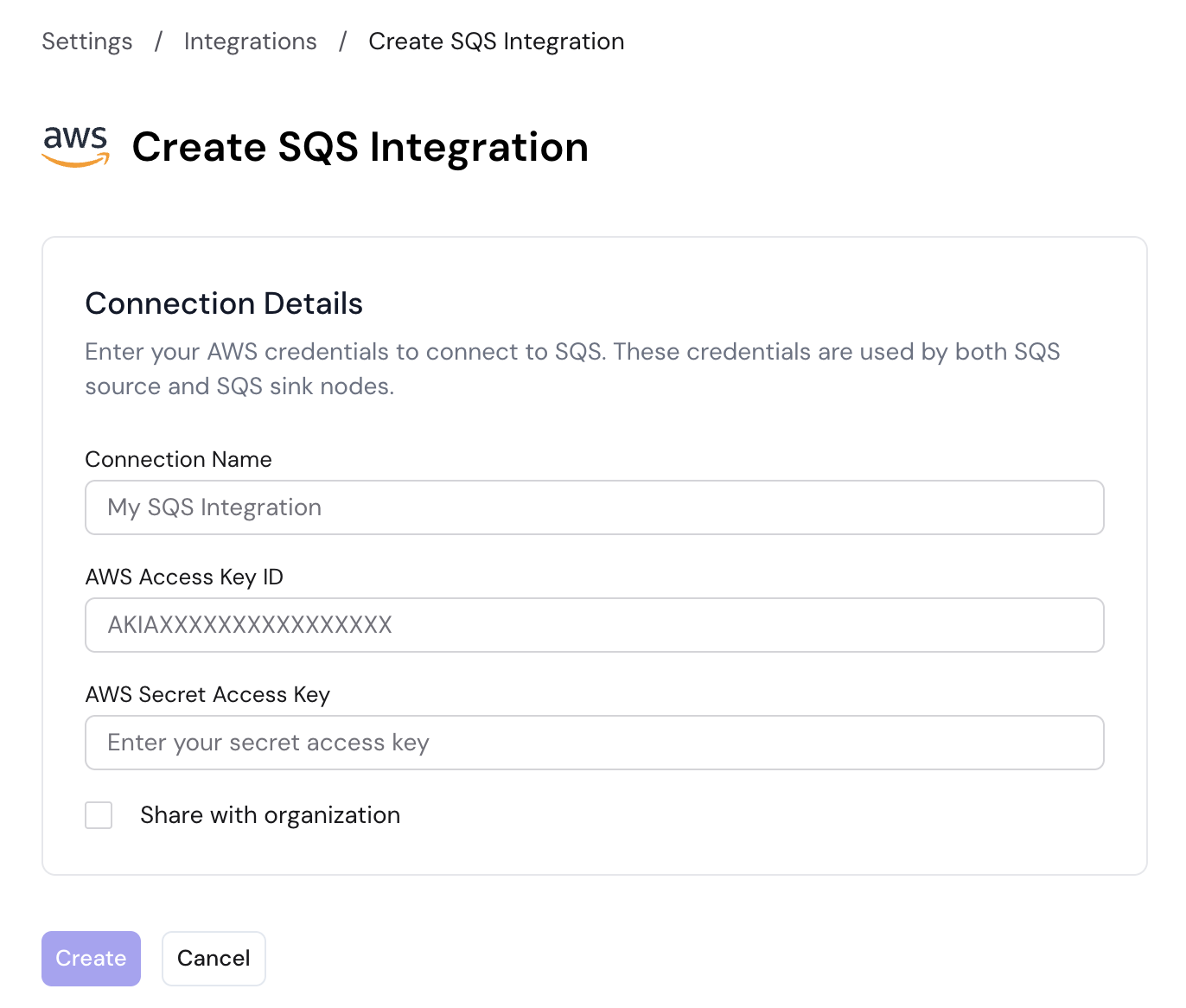Click the Connection Details heading
This screenshot has width=1186, height=1008.
click(224, 303)
